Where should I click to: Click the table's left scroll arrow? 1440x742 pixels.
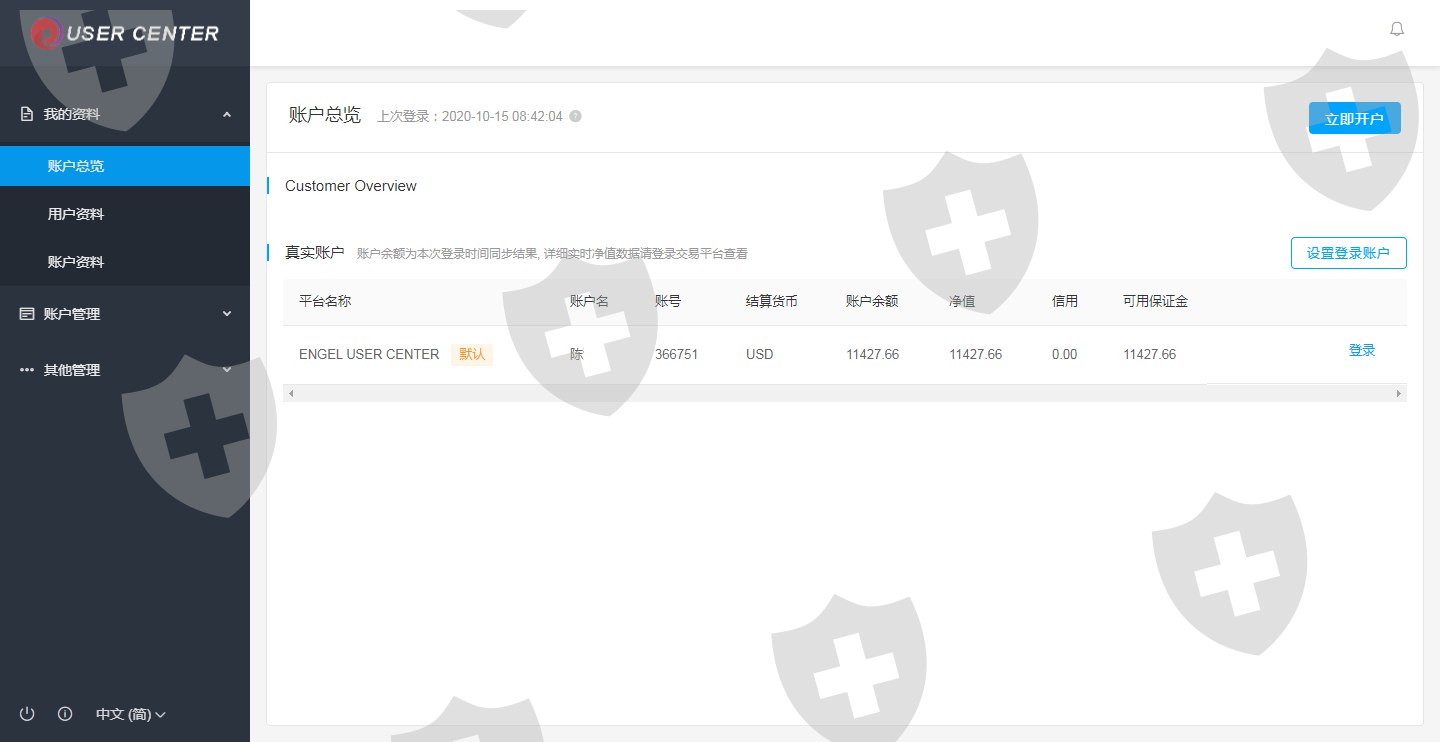[x=291, y=394]
